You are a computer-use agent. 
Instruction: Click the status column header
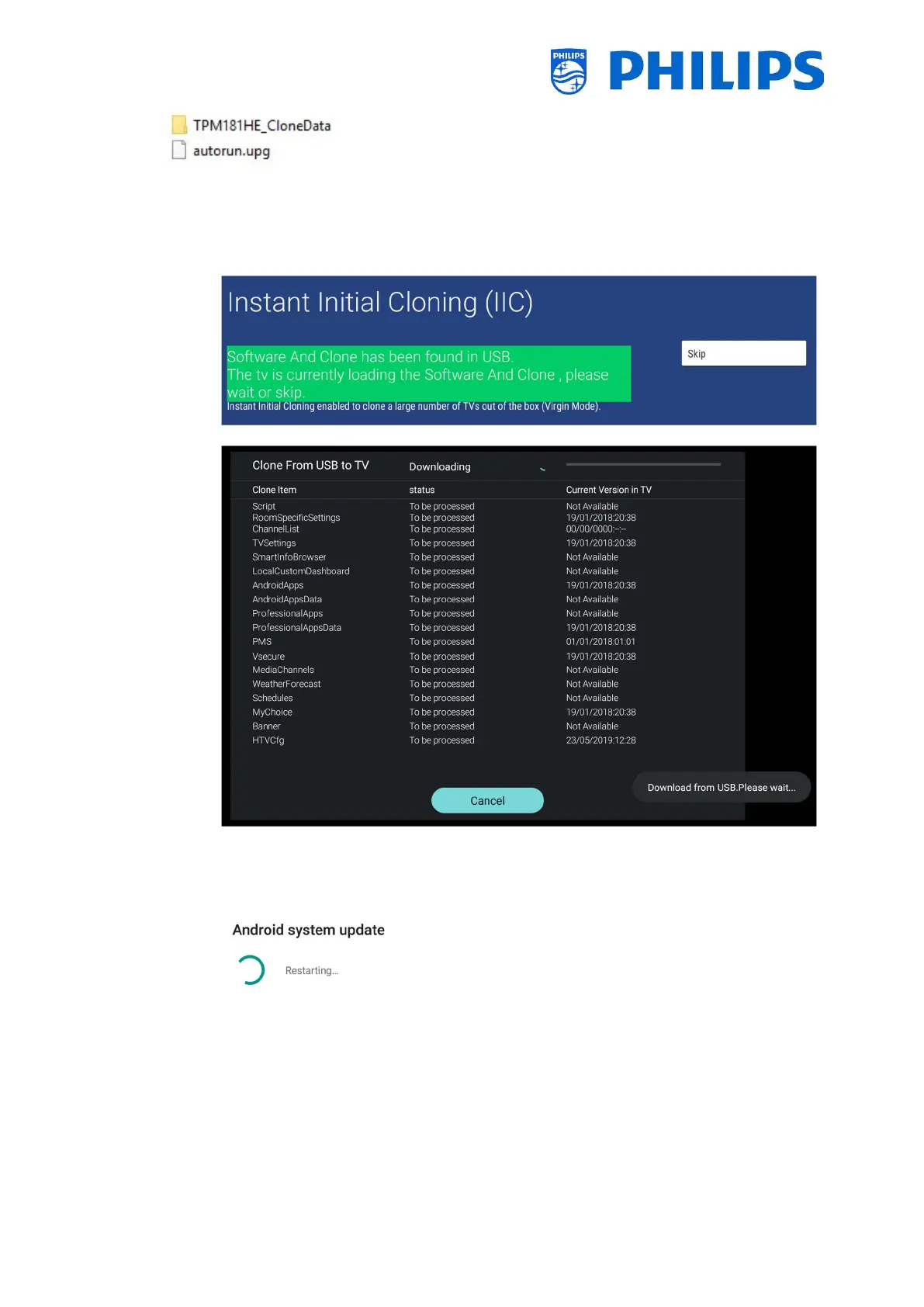click(x=422, y=490)
